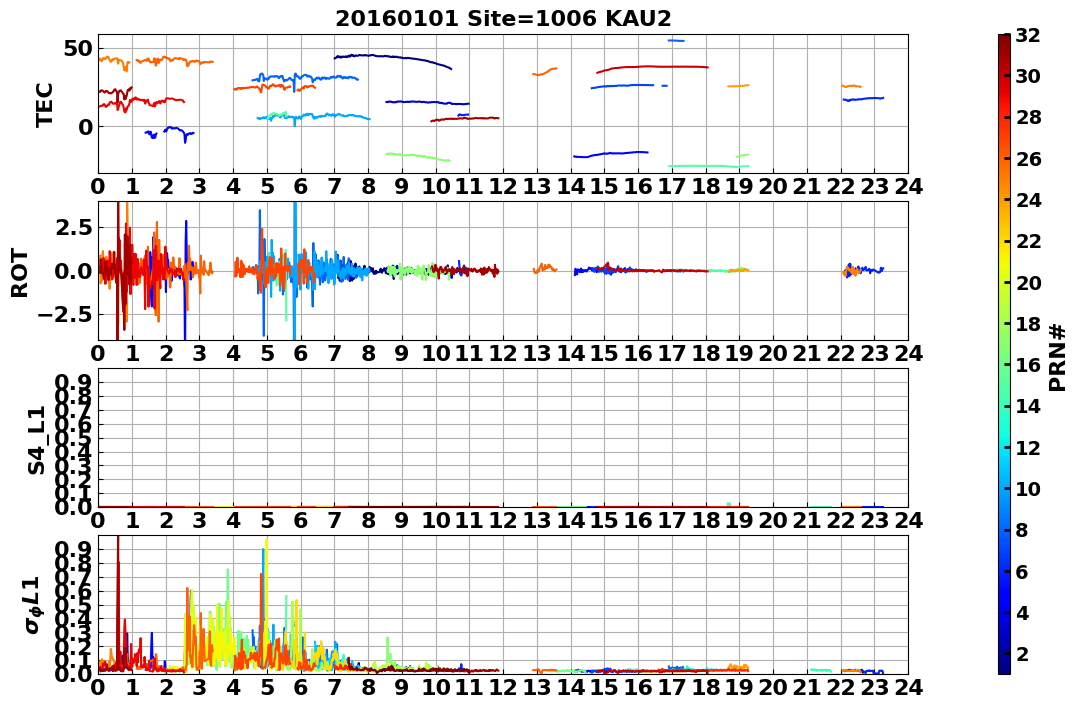Click the colorbar tick label "6"
This screenshot has height=709, width=1077.
click(1022, 571)
